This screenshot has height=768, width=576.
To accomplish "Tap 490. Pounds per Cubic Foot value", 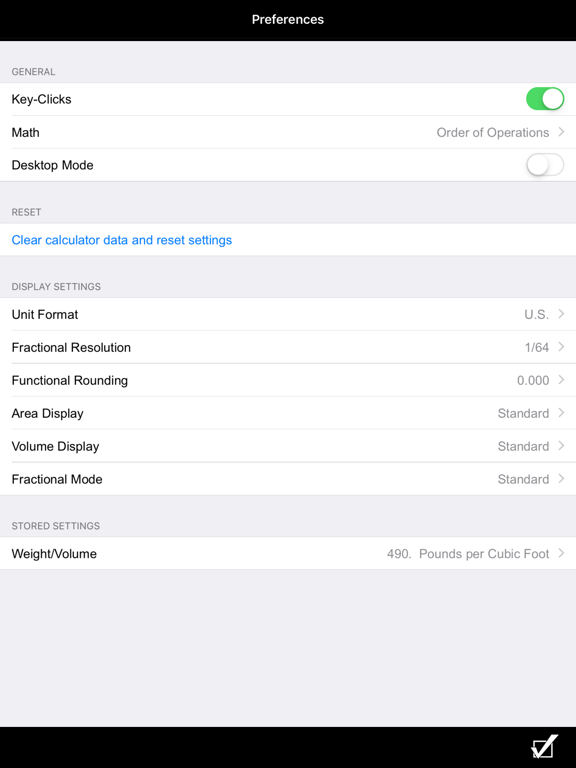I will [468, 554].
